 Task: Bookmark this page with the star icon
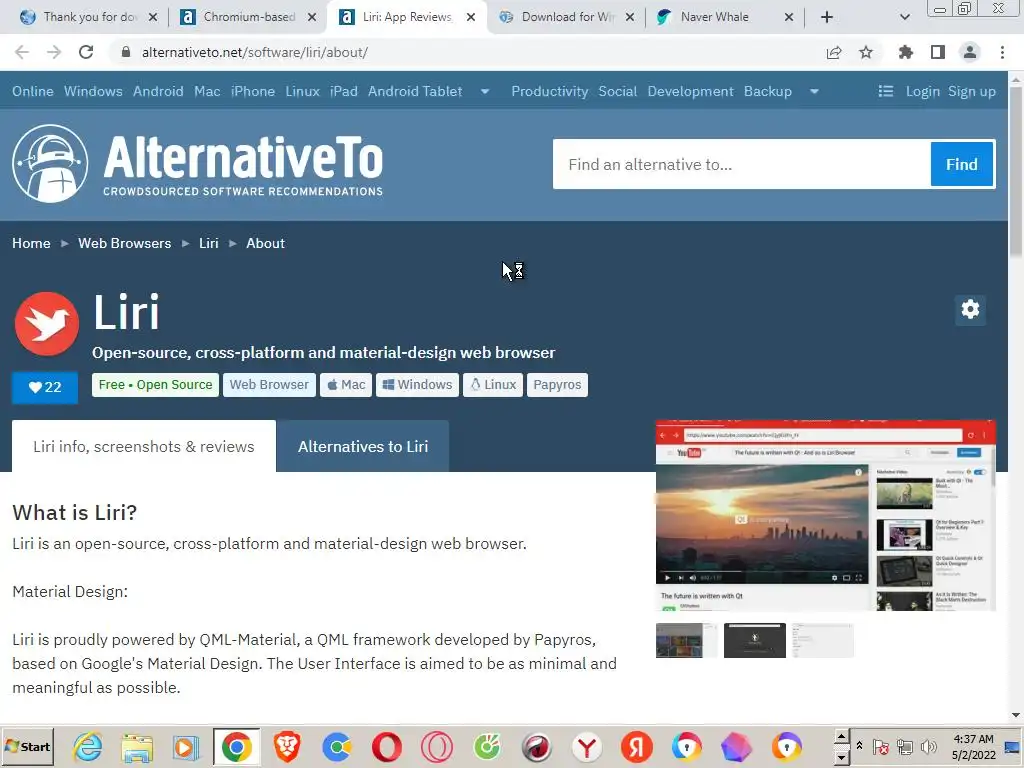tap(866, 52)
